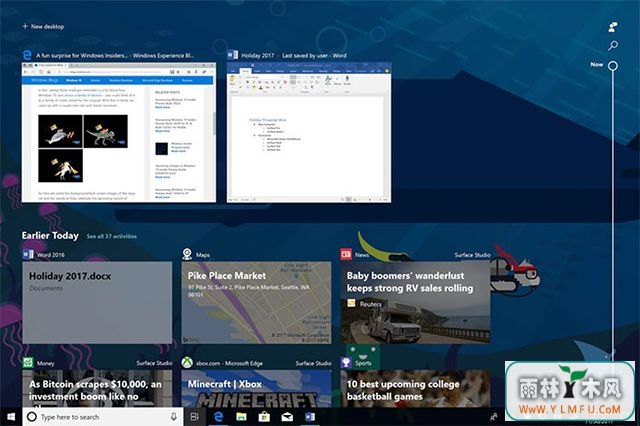
Task: Open Word from the taskbar
Action: point(310,417)
